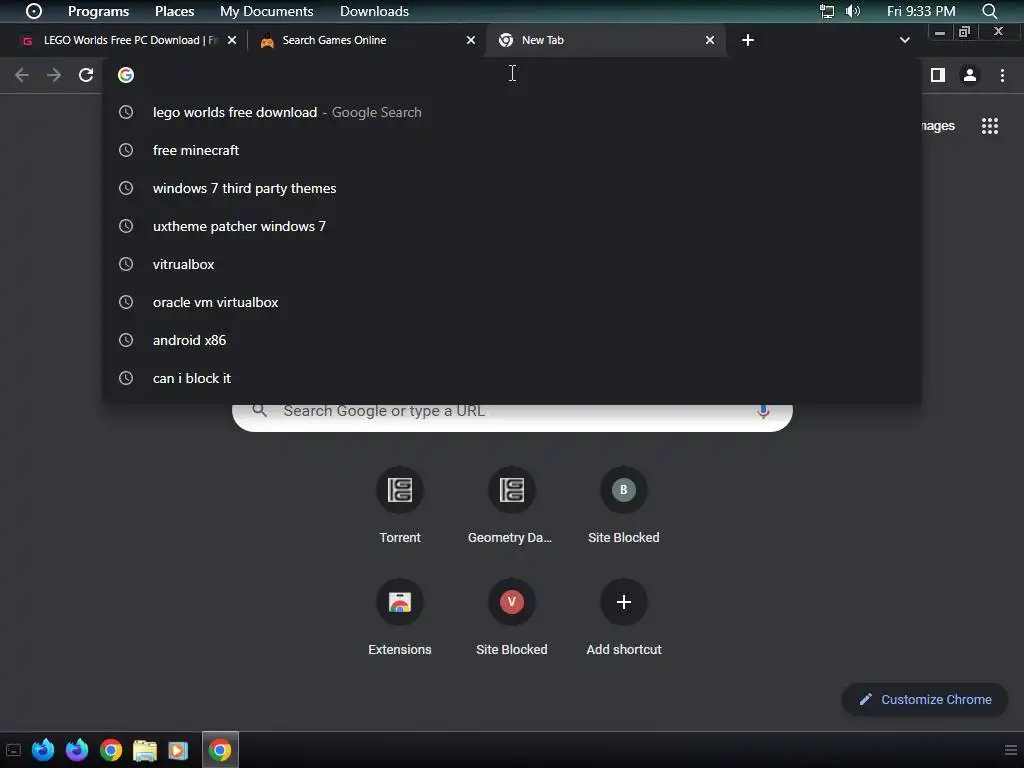
Task: Click the Images link at top right
Action: (x=938, y=126)
